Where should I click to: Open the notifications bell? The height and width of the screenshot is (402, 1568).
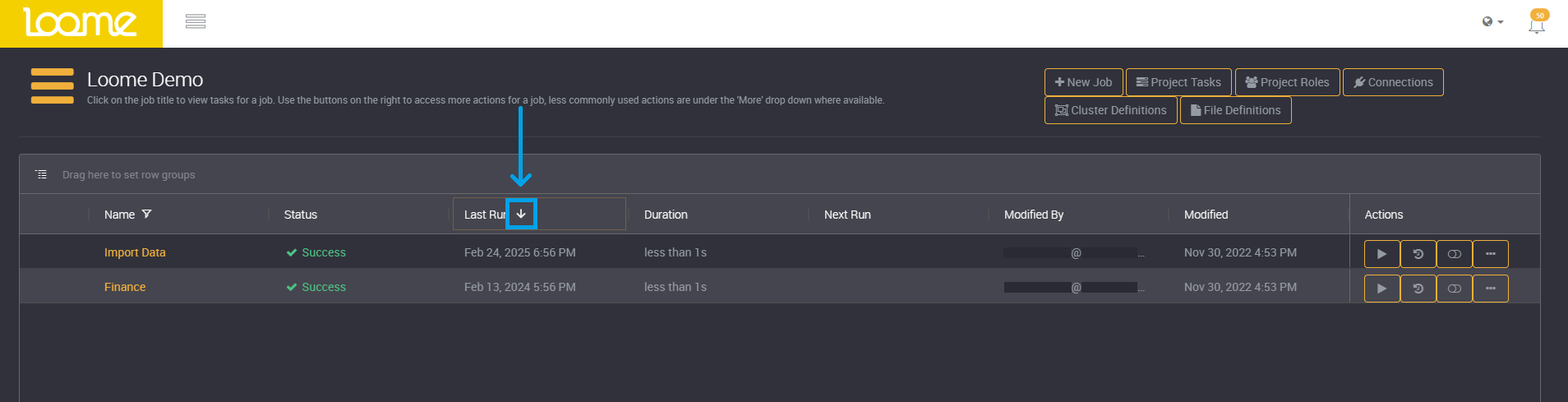(x=1537, y=21)
